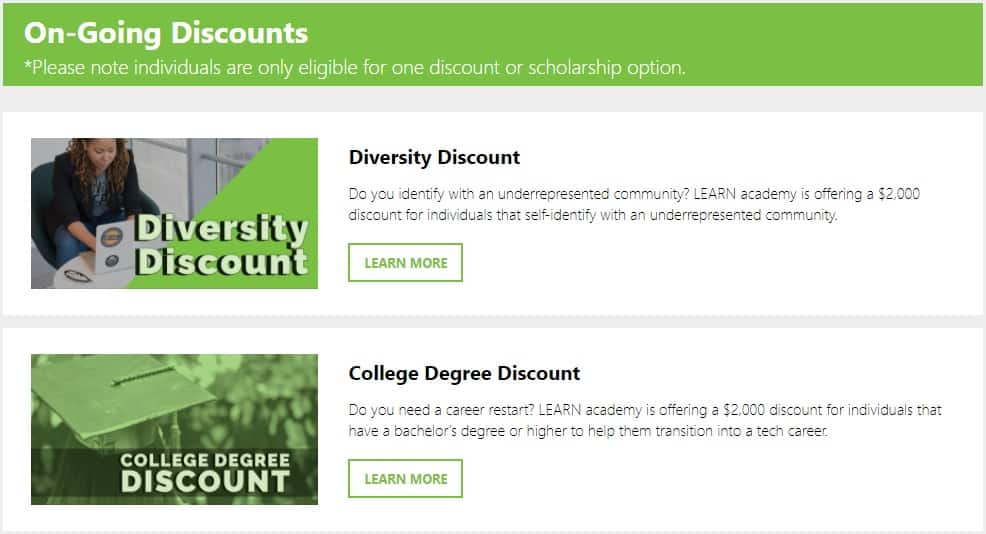Click the 'COLLEGE DEGREE DISCOUNT' overlay text on the image
Image resolution: width=986 pixels, height=534 pixels.
[x=205, y=472]
